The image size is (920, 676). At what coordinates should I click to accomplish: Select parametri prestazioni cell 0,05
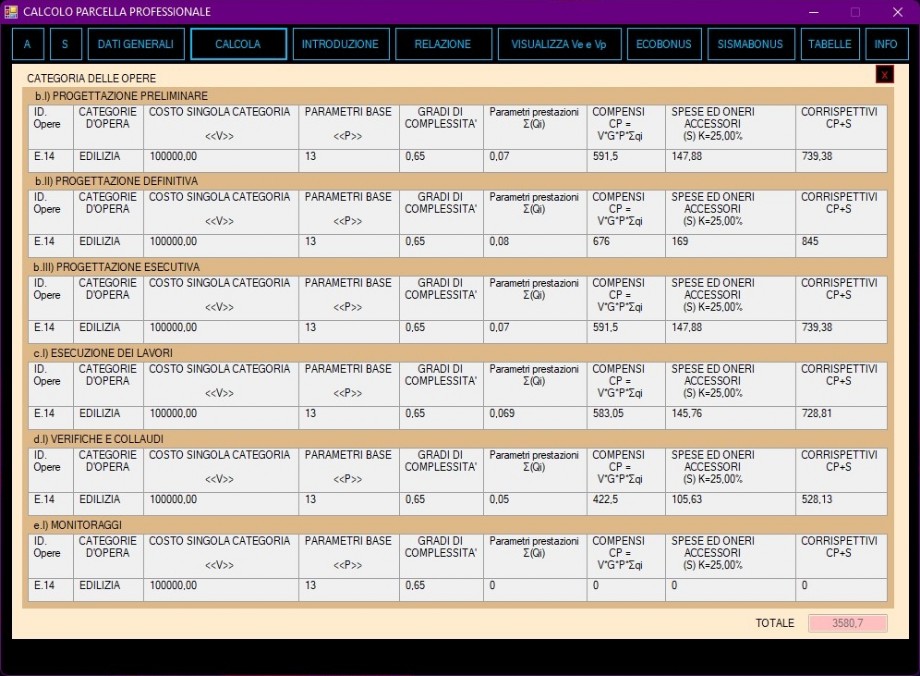[x=535, y=504]
